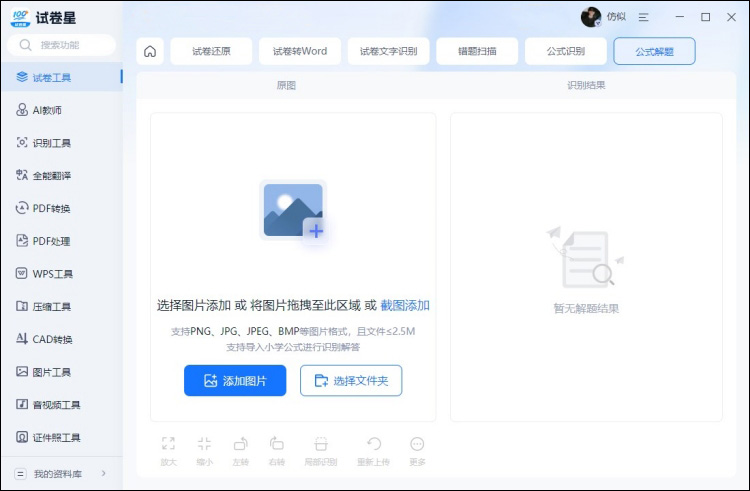Click the 音视频工具 music icon

tap(22, 404)
